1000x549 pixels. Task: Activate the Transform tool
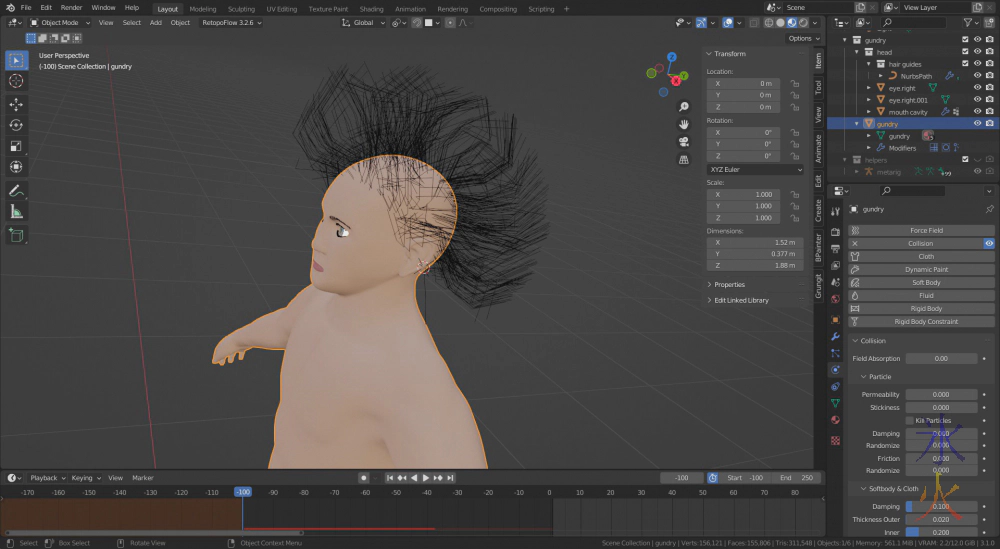(x=17, y=167)
